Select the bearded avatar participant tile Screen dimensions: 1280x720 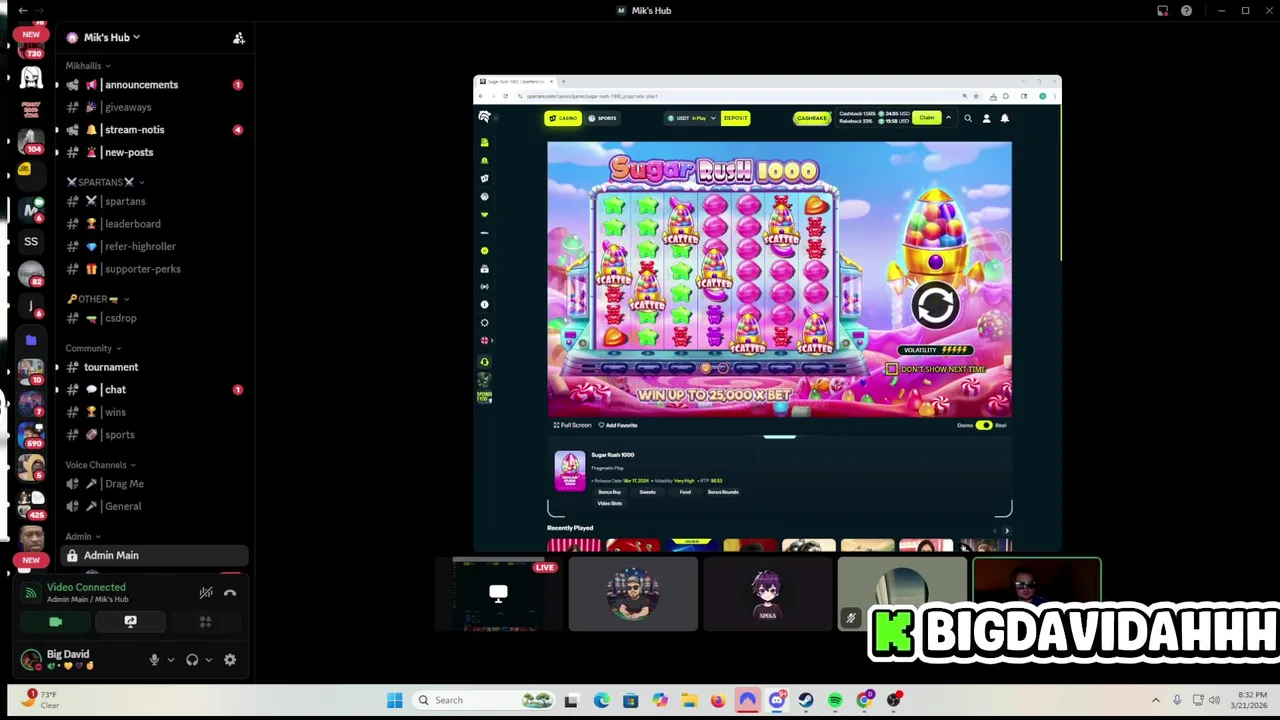(x=633, y=595)
